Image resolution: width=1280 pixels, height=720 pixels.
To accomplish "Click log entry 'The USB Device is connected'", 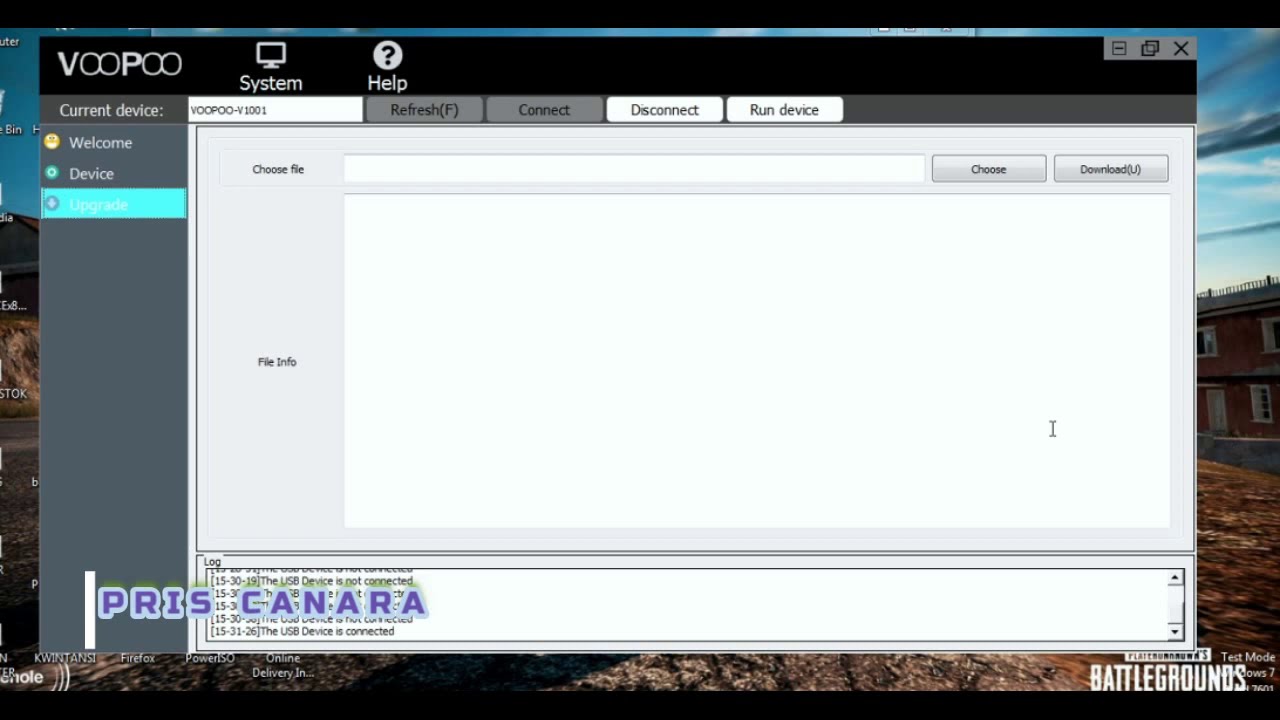I will pyautogui.click(x=303, y=631).
